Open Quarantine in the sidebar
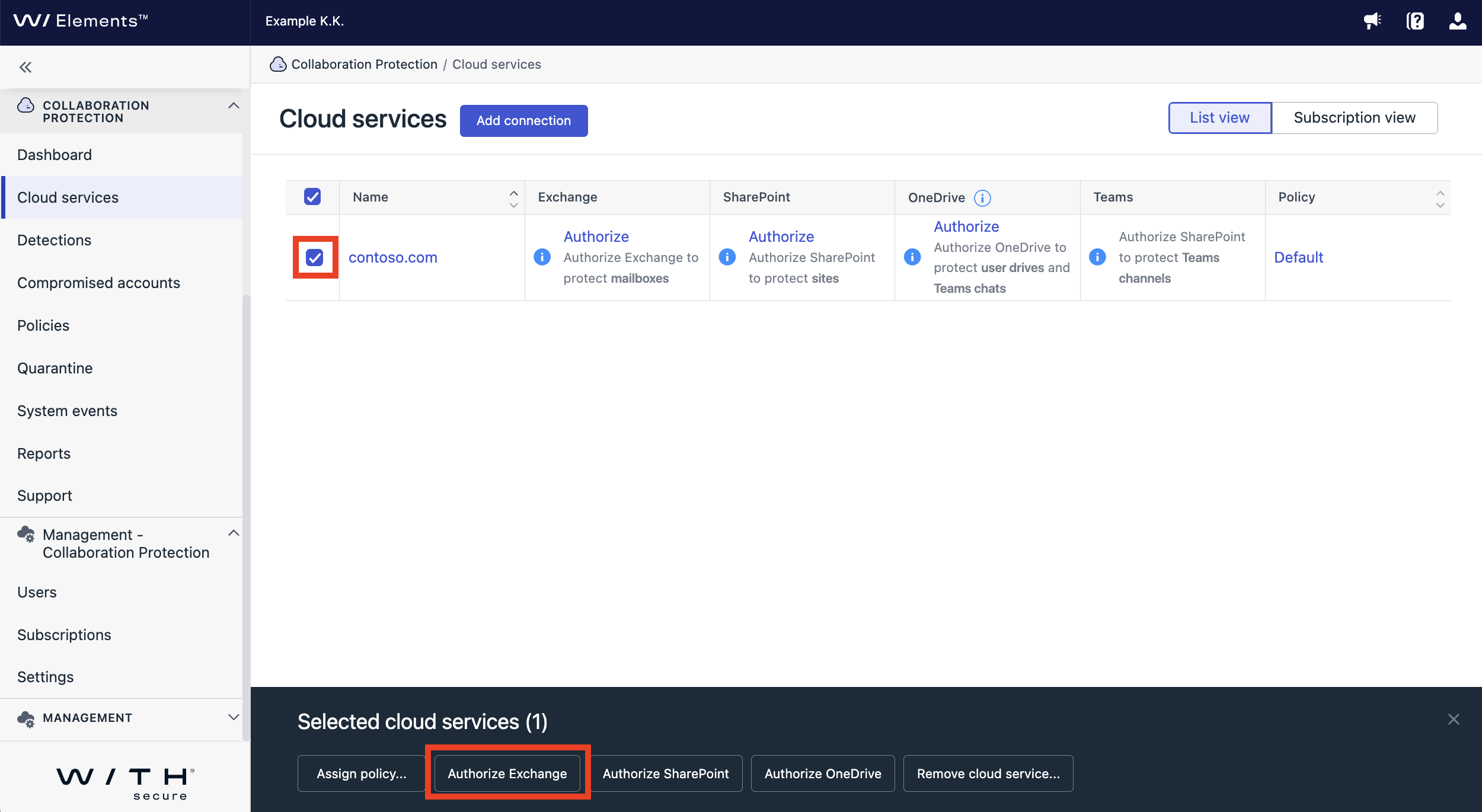 (x=122, y=368)
